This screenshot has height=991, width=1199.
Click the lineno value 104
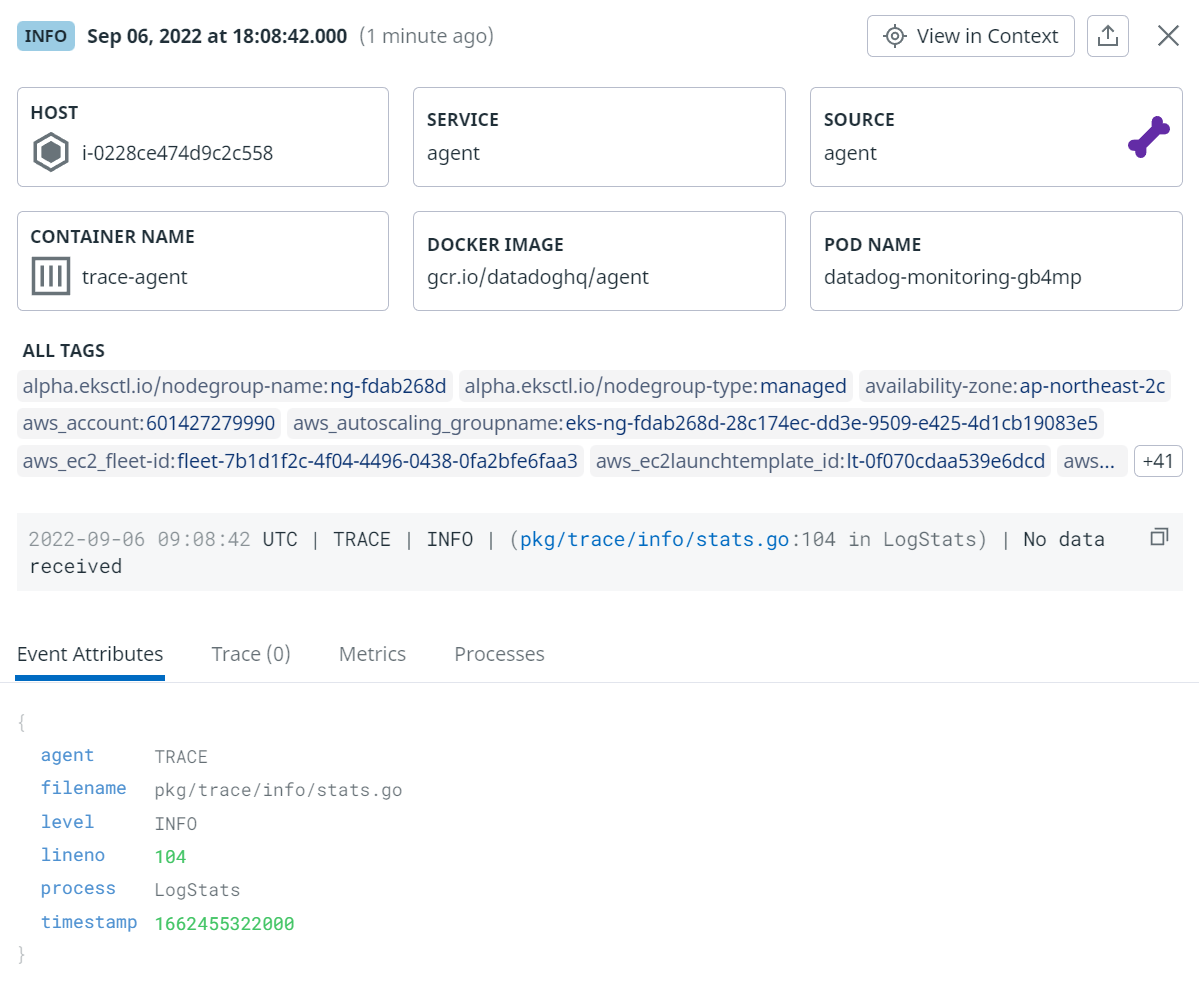tap(171, 857)
